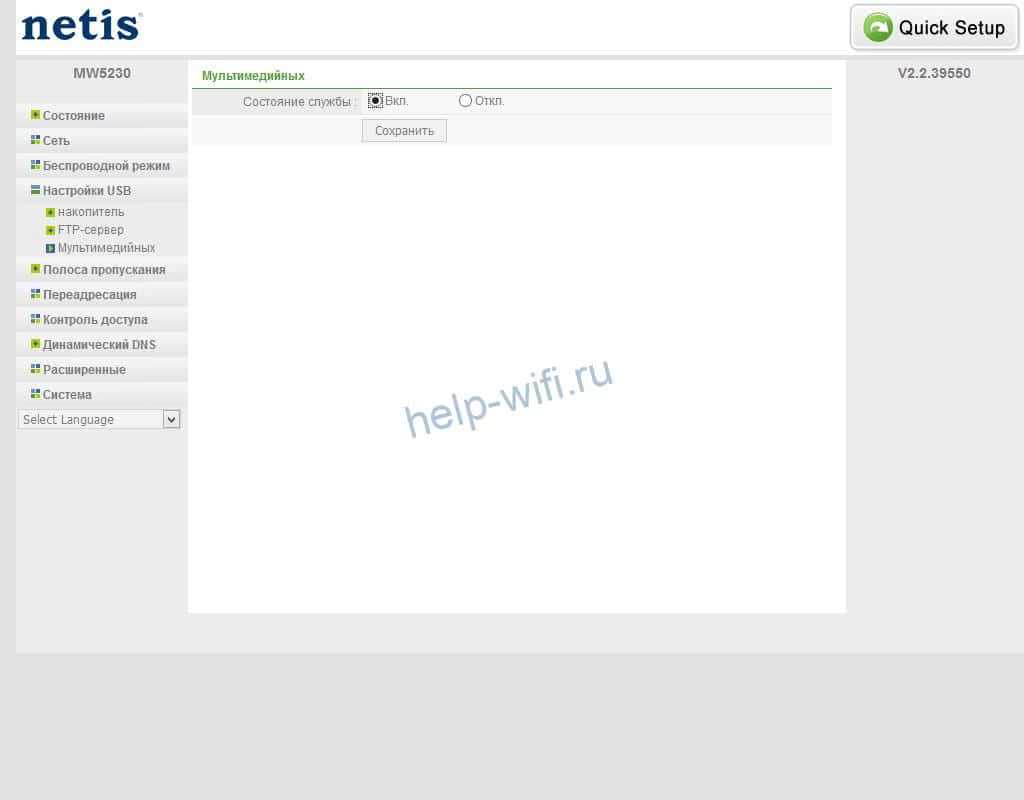This screenshot has width=1024, height=800.
Task: Click the grid icon beside Сеть
Action: pyautogui.click(x=35, y=140)
